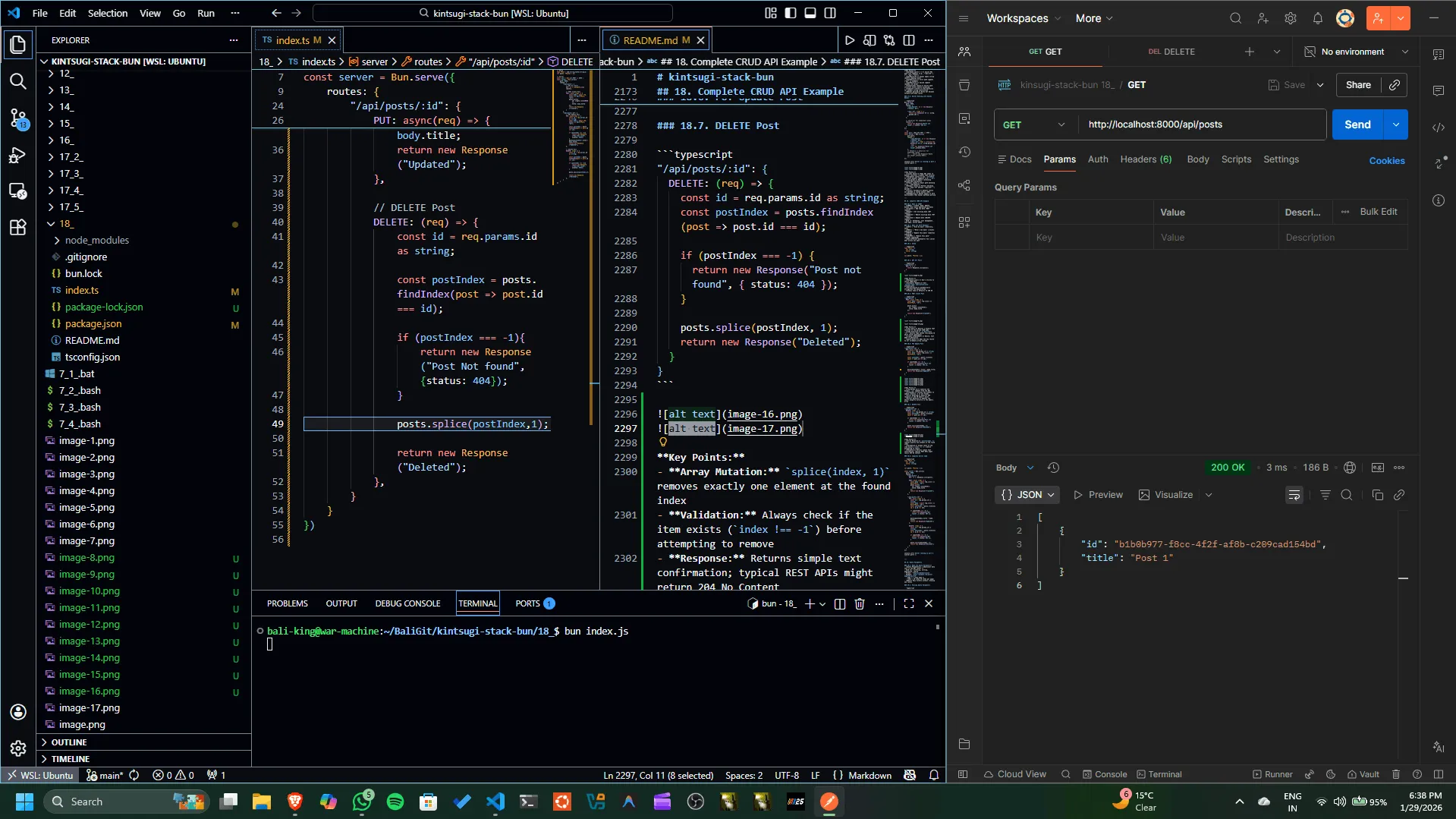
Task: Open the Extensions view in activity bar
Action: [17, 227]
